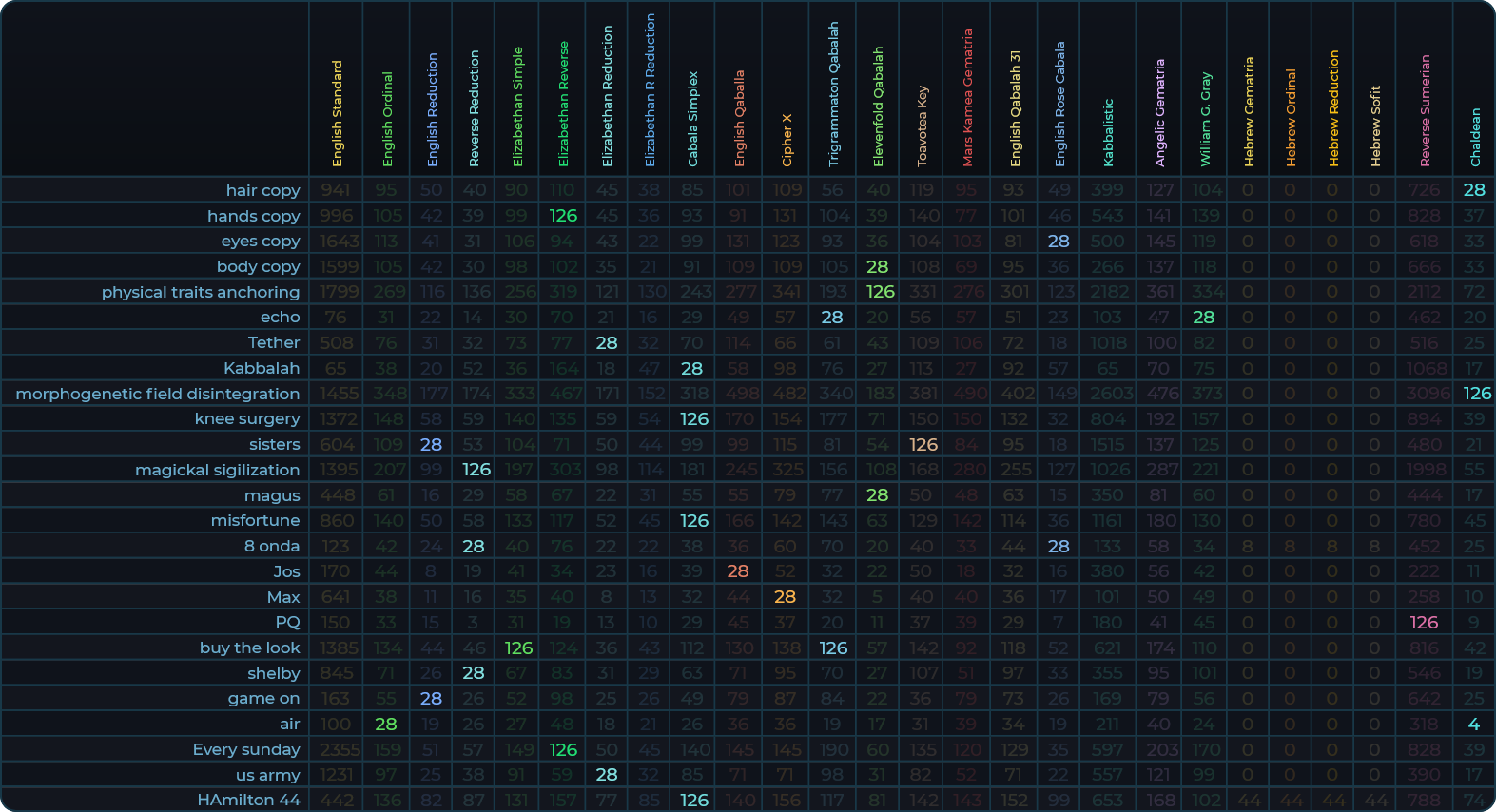Click the Reverse Sumerian column header
This screenshot has width=1496, height=812.
tap(1425, 110)
